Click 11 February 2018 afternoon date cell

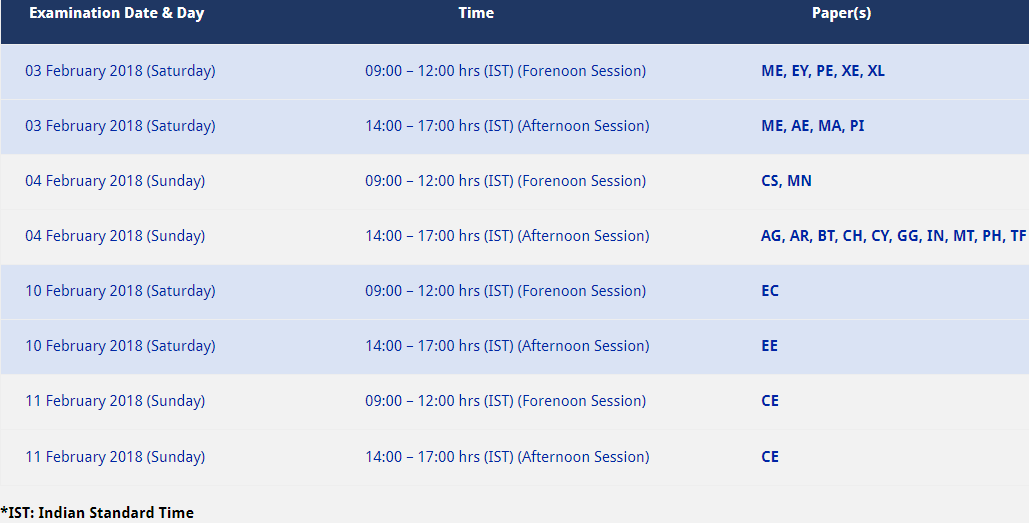pyautogui.click(x=115, y=457)
